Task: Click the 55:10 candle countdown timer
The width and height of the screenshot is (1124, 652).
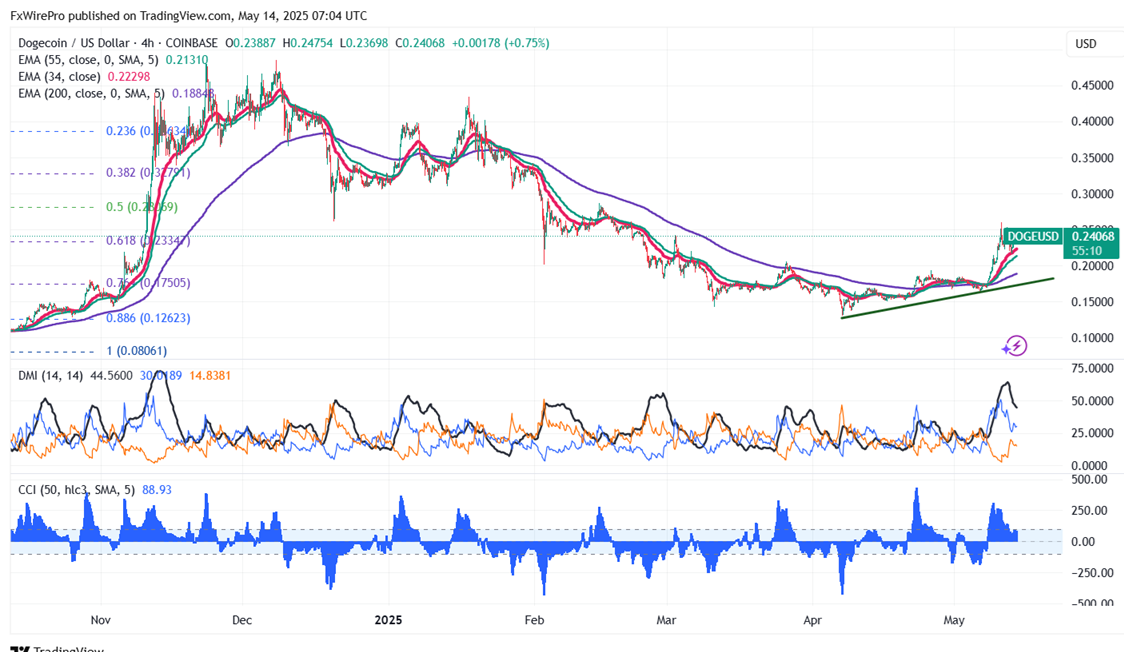Action: (1087, 251)
